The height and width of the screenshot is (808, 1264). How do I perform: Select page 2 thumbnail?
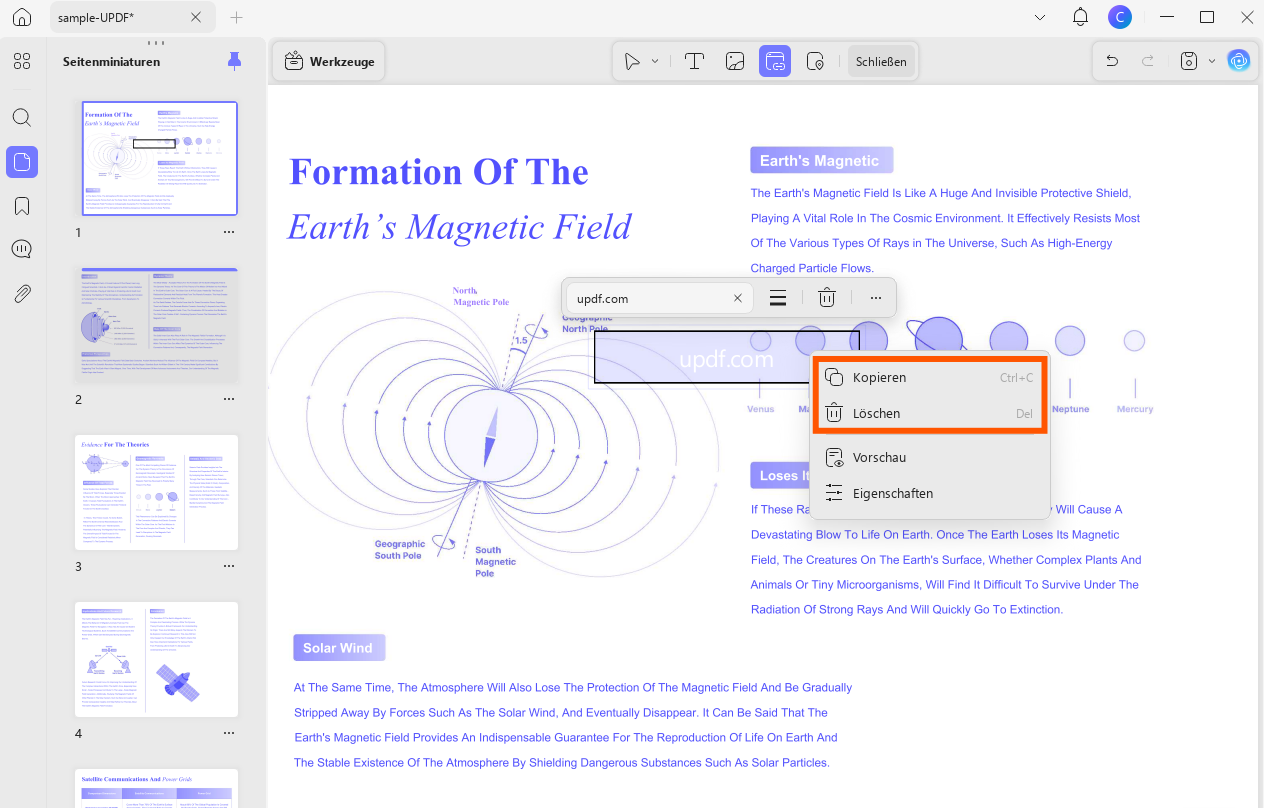pos(157,325)
